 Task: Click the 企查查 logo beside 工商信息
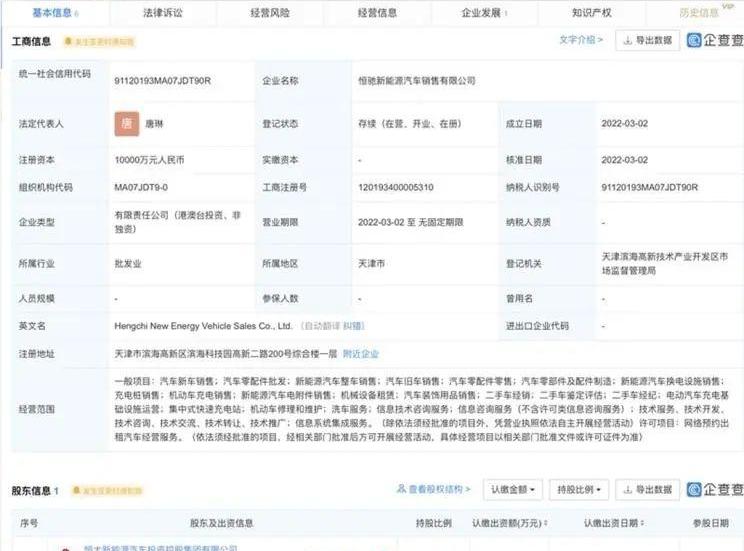pyautogui.click(x=716, y=40)
